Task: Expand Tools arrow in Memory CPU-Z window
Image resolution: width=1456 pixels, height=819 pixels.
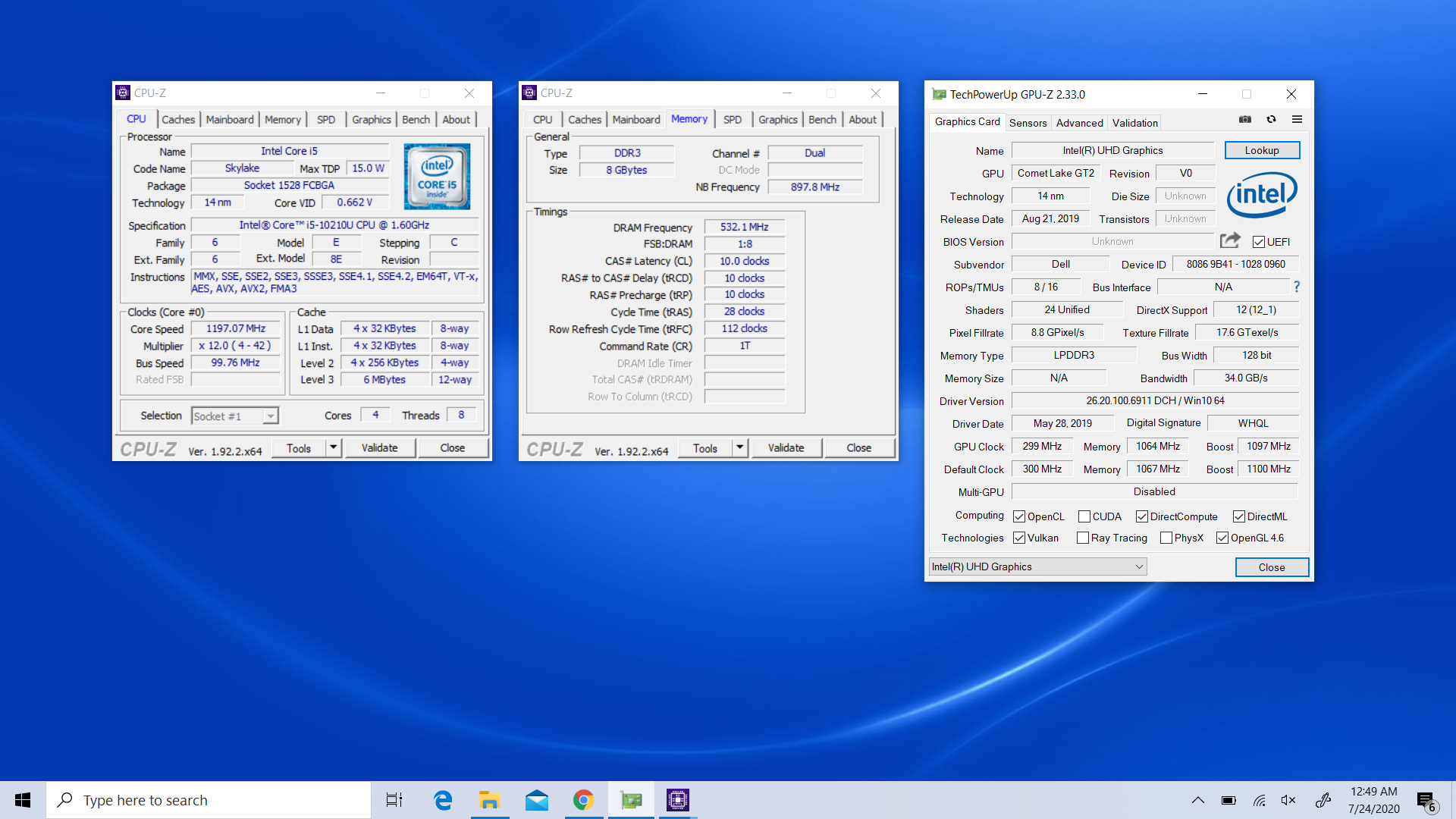Action: click(x=739, y=448)
